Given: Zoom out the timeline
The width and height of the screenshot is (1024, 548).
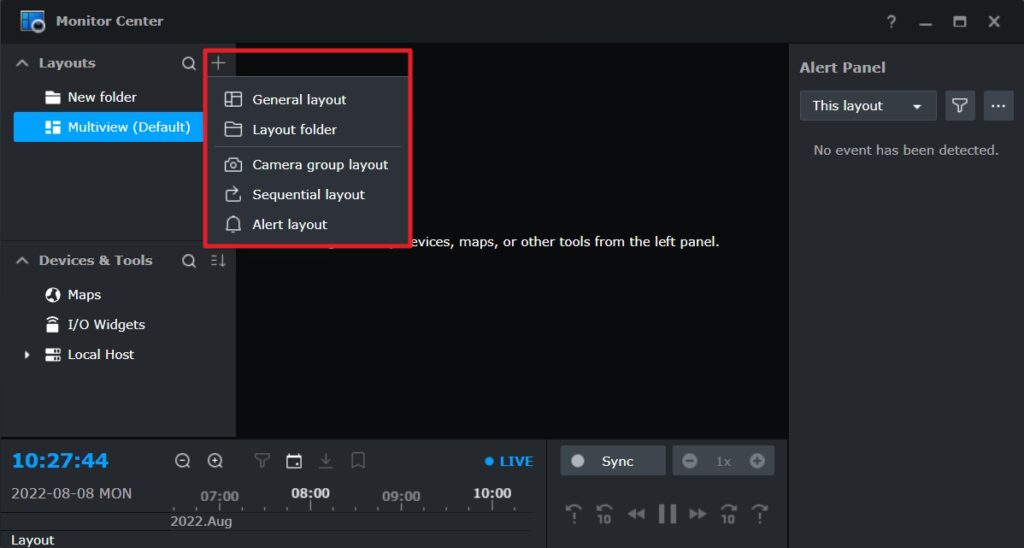Looking at the screenshot, I should [x=183, y=461].
